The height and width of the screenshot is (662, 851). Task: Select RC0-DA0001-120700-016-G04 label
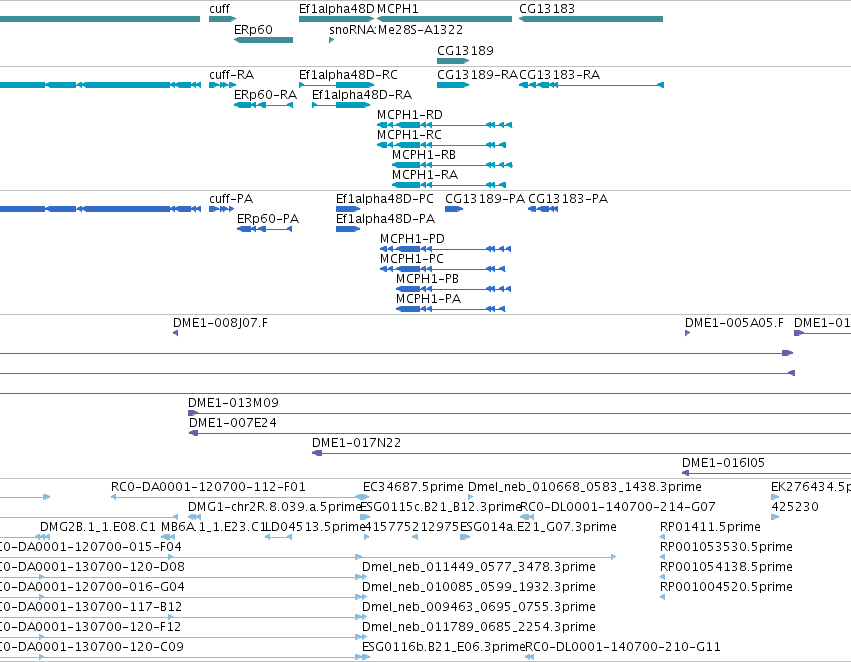92,587
